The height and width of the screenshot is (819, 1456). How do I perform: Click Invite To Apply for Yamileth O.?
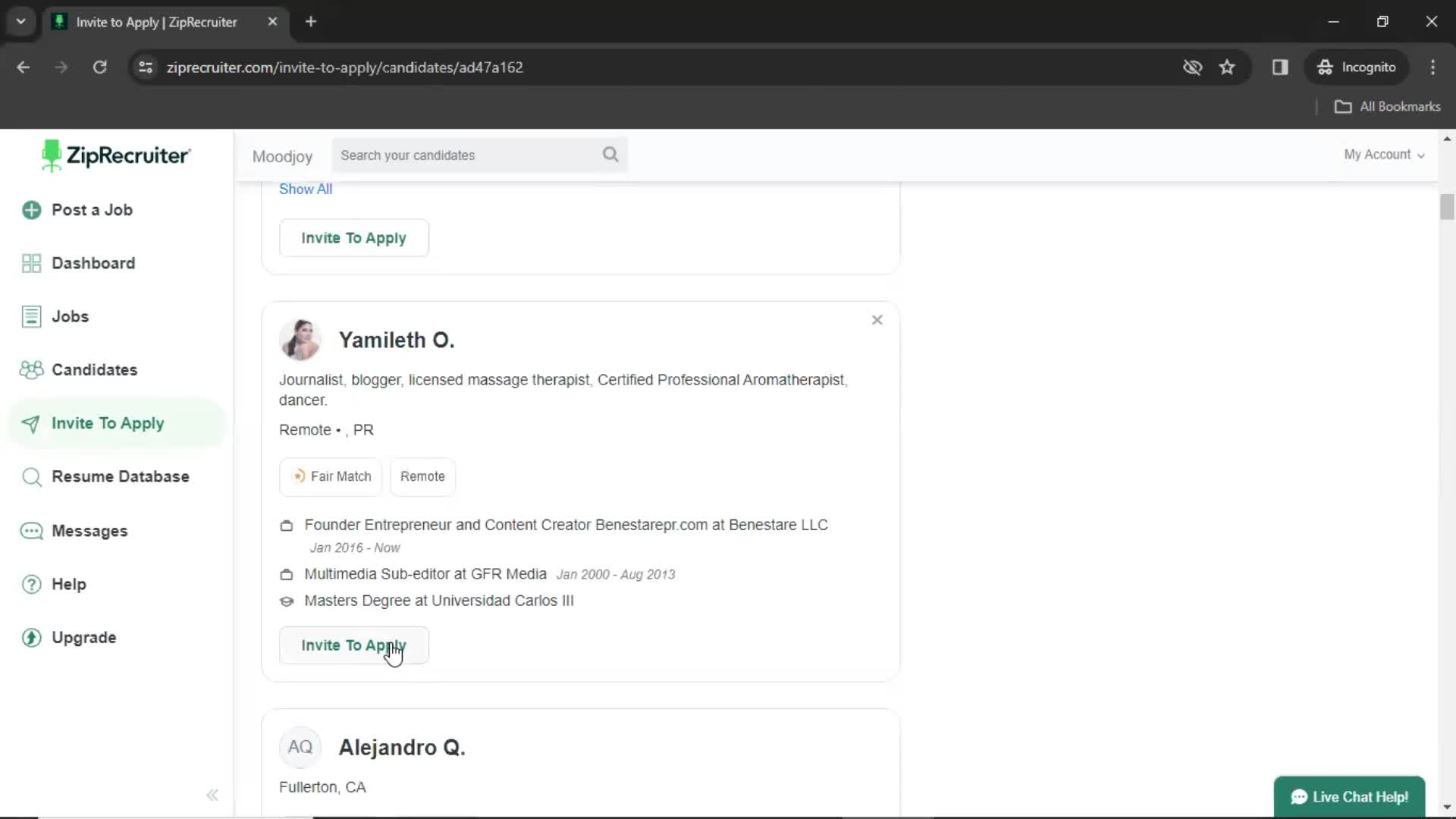tap(353, 645)
